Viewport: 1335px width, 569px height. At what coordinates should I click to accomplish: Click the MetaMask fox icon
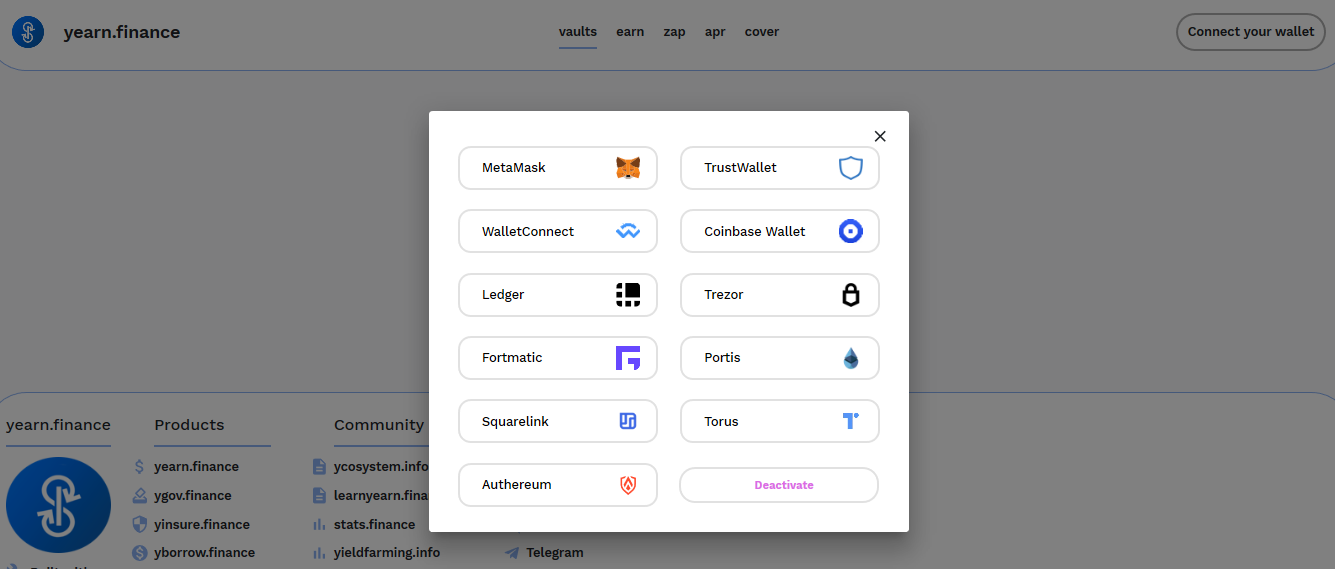point(627,168)
